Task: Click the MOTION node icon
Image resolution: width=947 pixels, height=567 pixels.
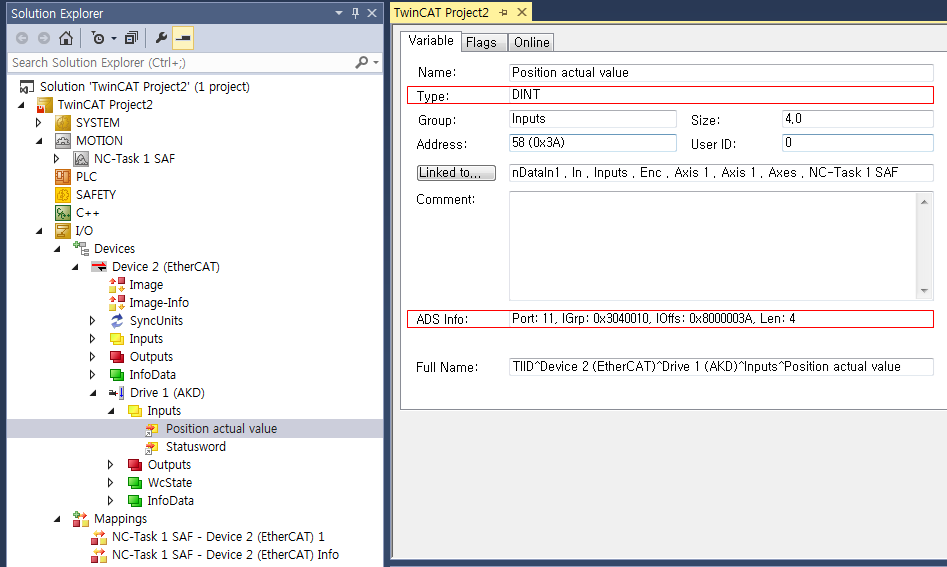Action: 63,141
